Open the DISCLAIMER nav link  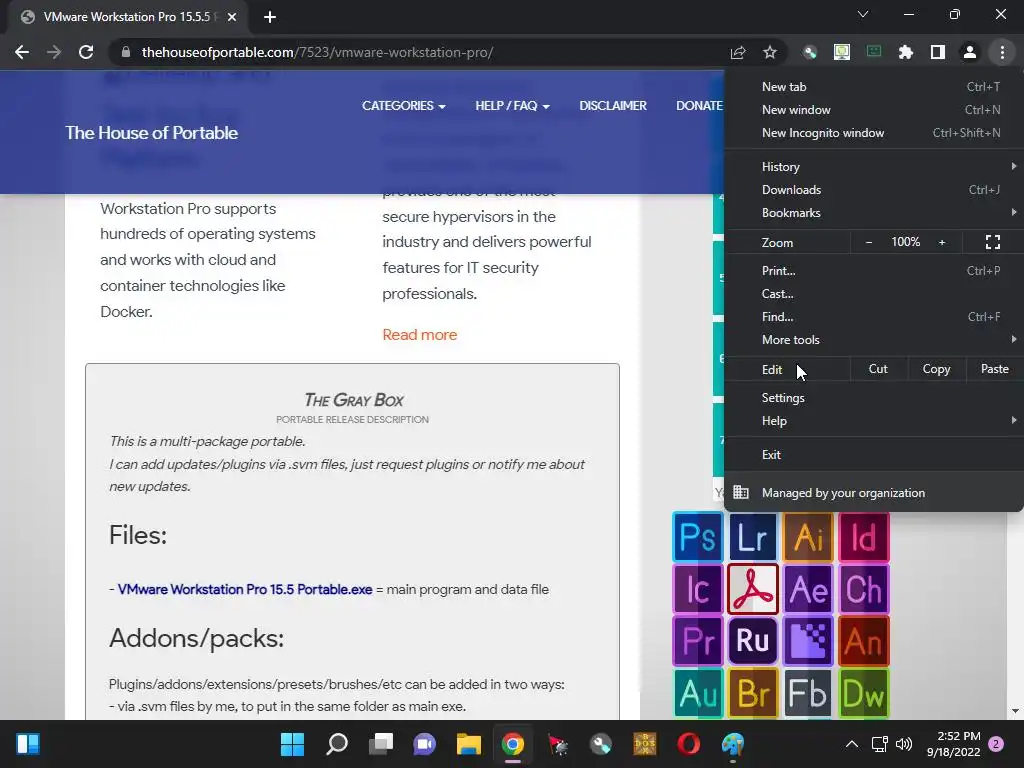(613, 106)
